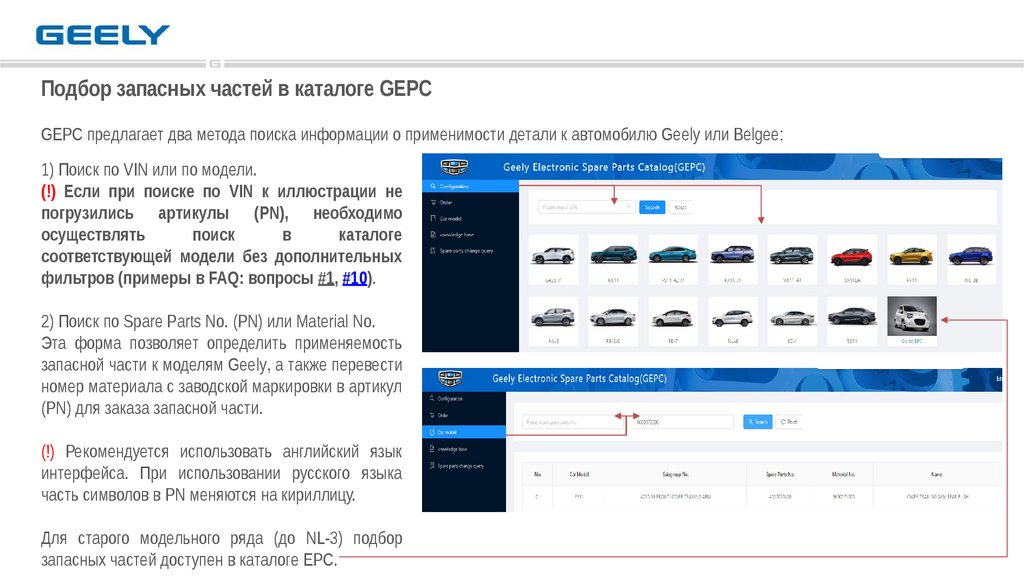The width and height of the screenshot is (1024, 576).
Task: Select the white NL-4 SUV thumbnail
Action: 733,317
